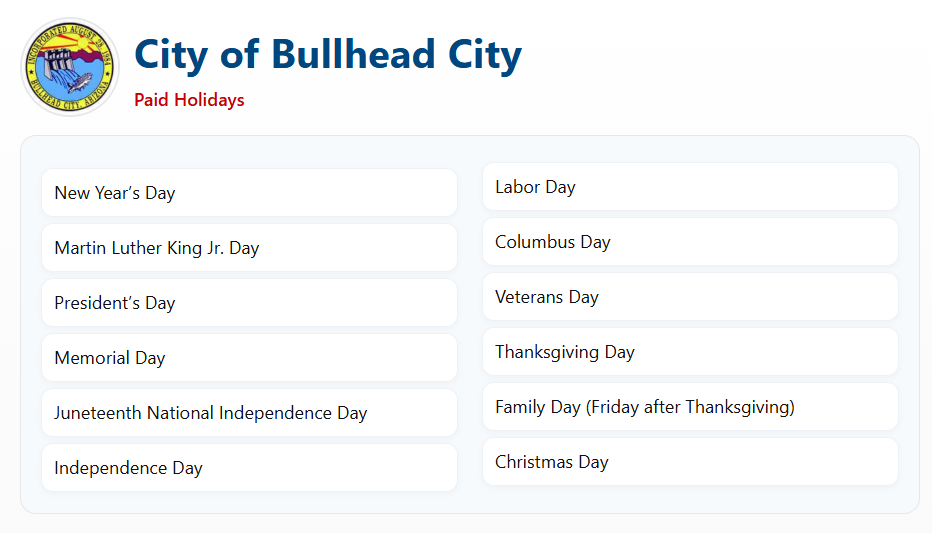Open the Labor Day entry
The width and height of the screenshot is (932, 533).
coord(690,187)
